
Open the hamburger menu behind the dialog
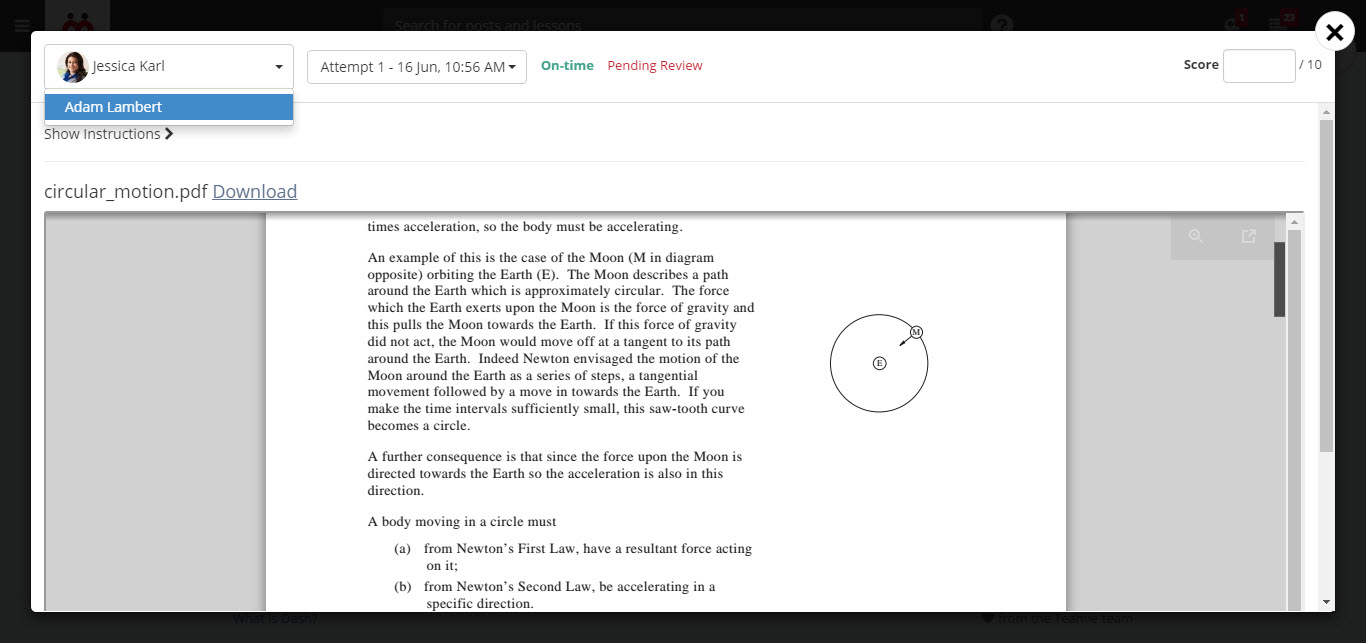[x=22, y=25]
